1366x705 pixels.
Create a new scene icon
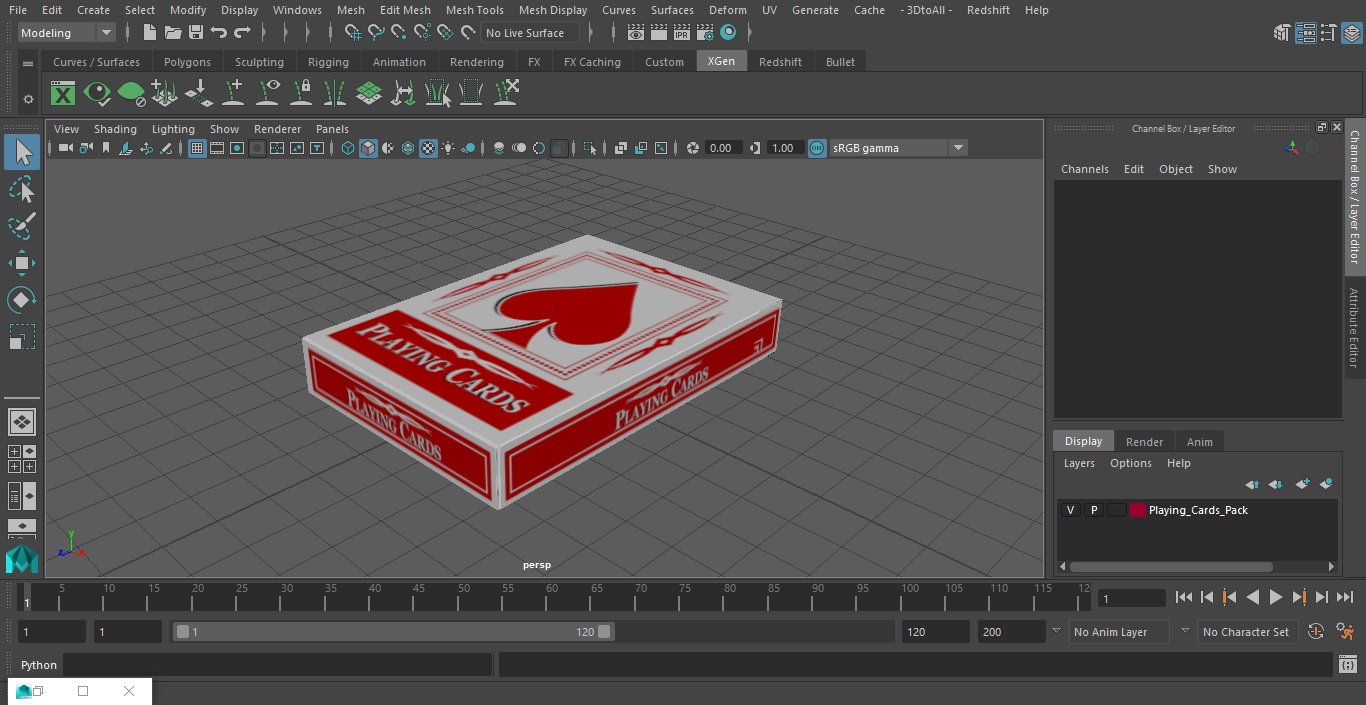tap(149, 33)
